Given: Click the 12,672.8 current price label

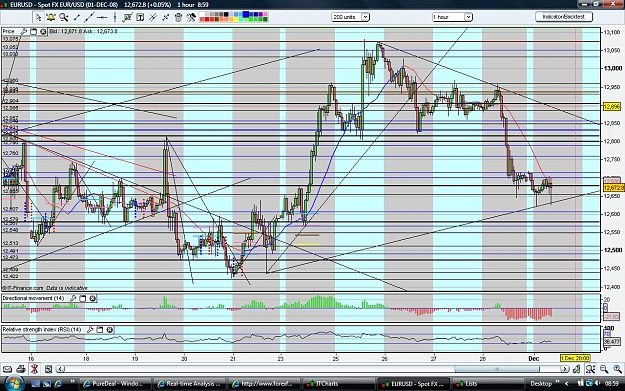Looking at the screenshot, I should (x=613, y=188).
